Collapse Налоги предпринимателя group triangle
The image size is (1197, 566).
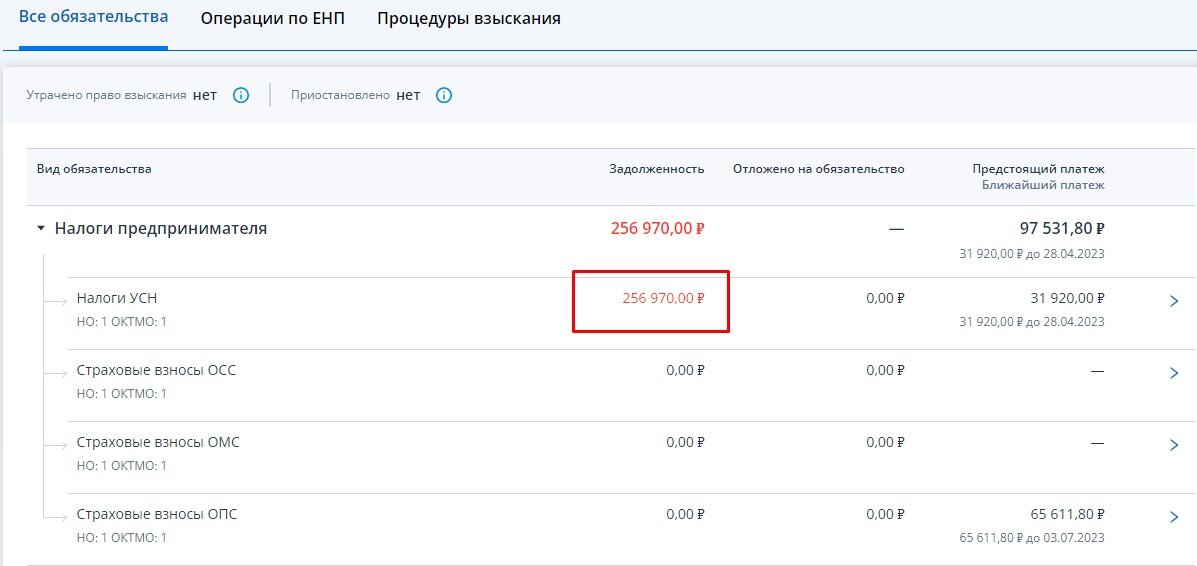41,228
